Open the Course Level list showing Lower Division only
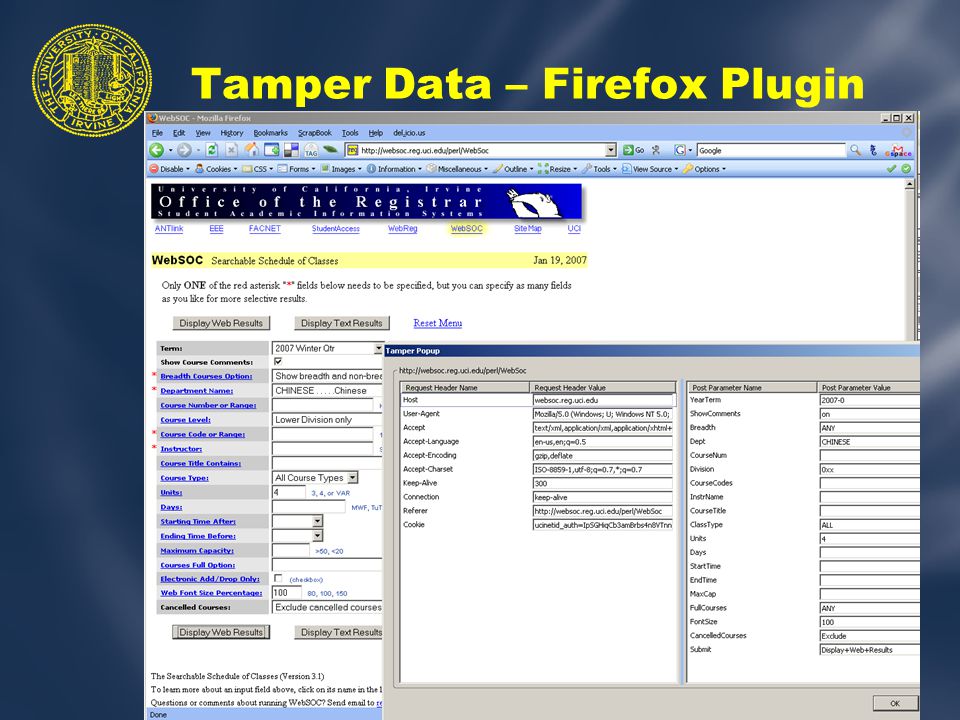This screenshot has width=960, height=720. click(x=327, y=420)
